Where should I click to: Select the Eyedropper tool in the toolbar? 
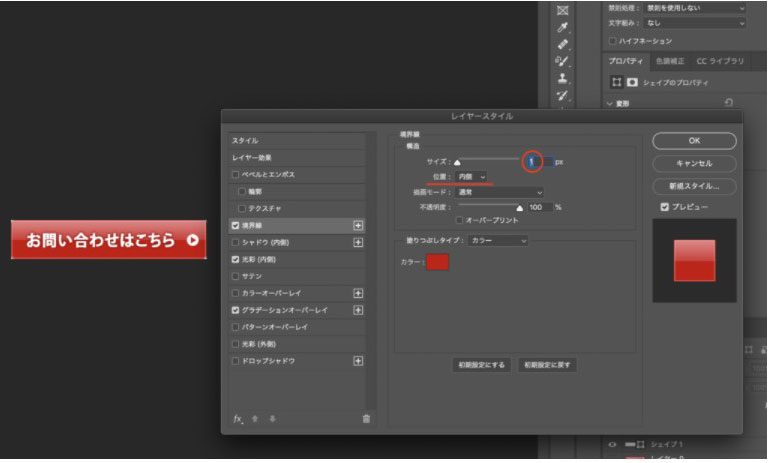click(562, 28)
